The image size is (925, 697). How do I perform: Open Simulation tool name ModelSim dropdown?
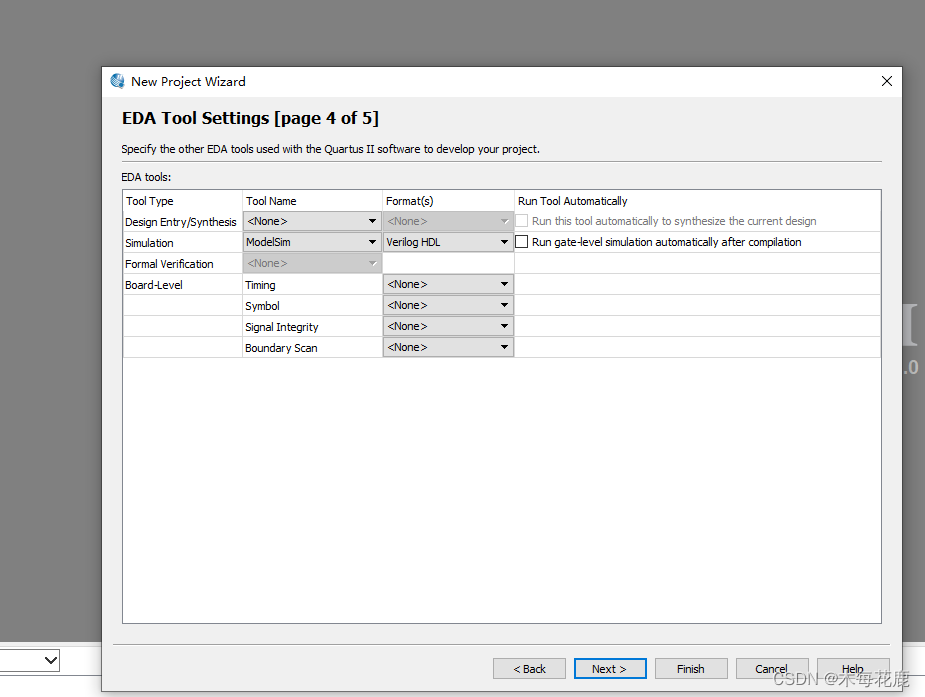(x=312, y=242)
